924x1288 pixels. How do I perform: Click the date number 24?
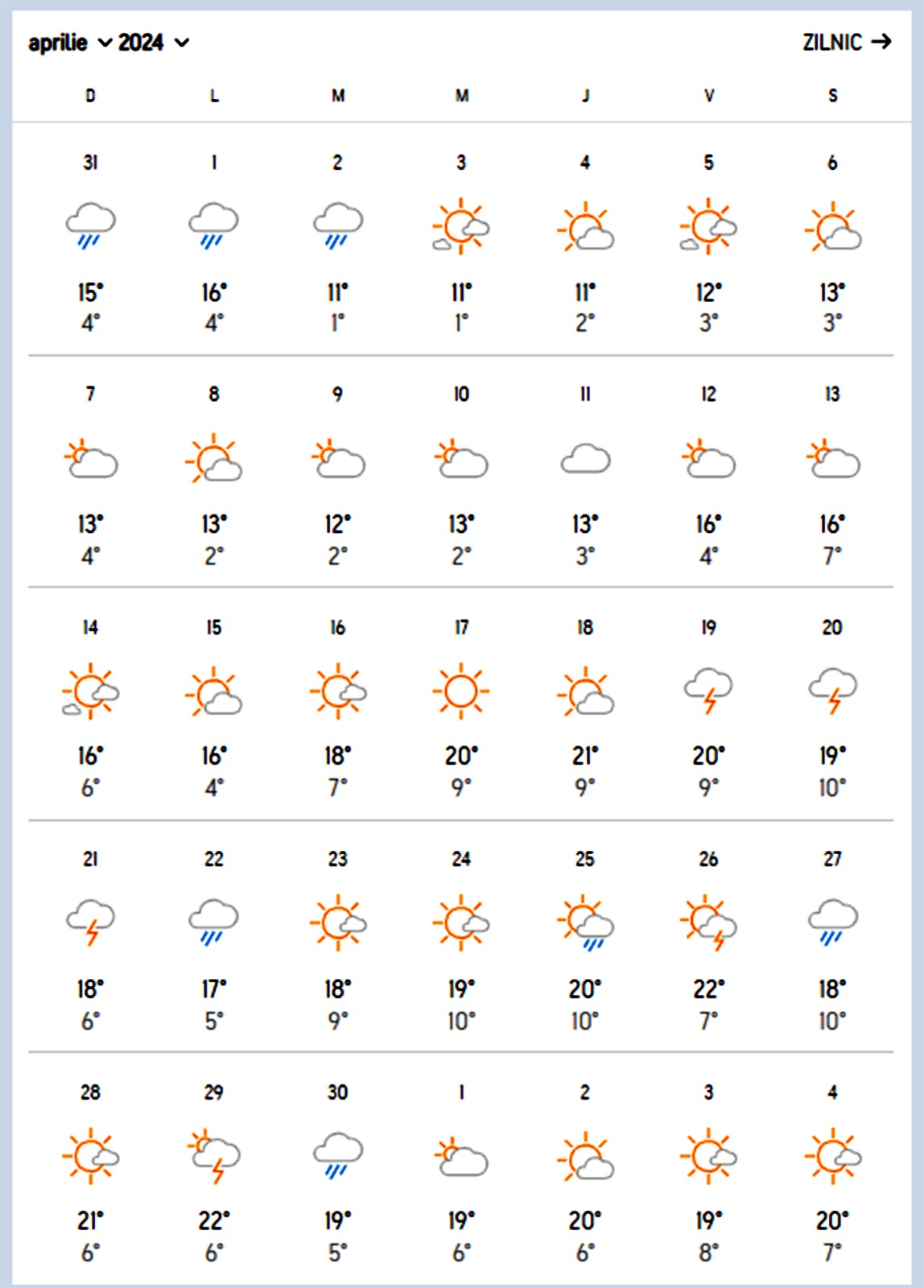(x=461, y=860)
